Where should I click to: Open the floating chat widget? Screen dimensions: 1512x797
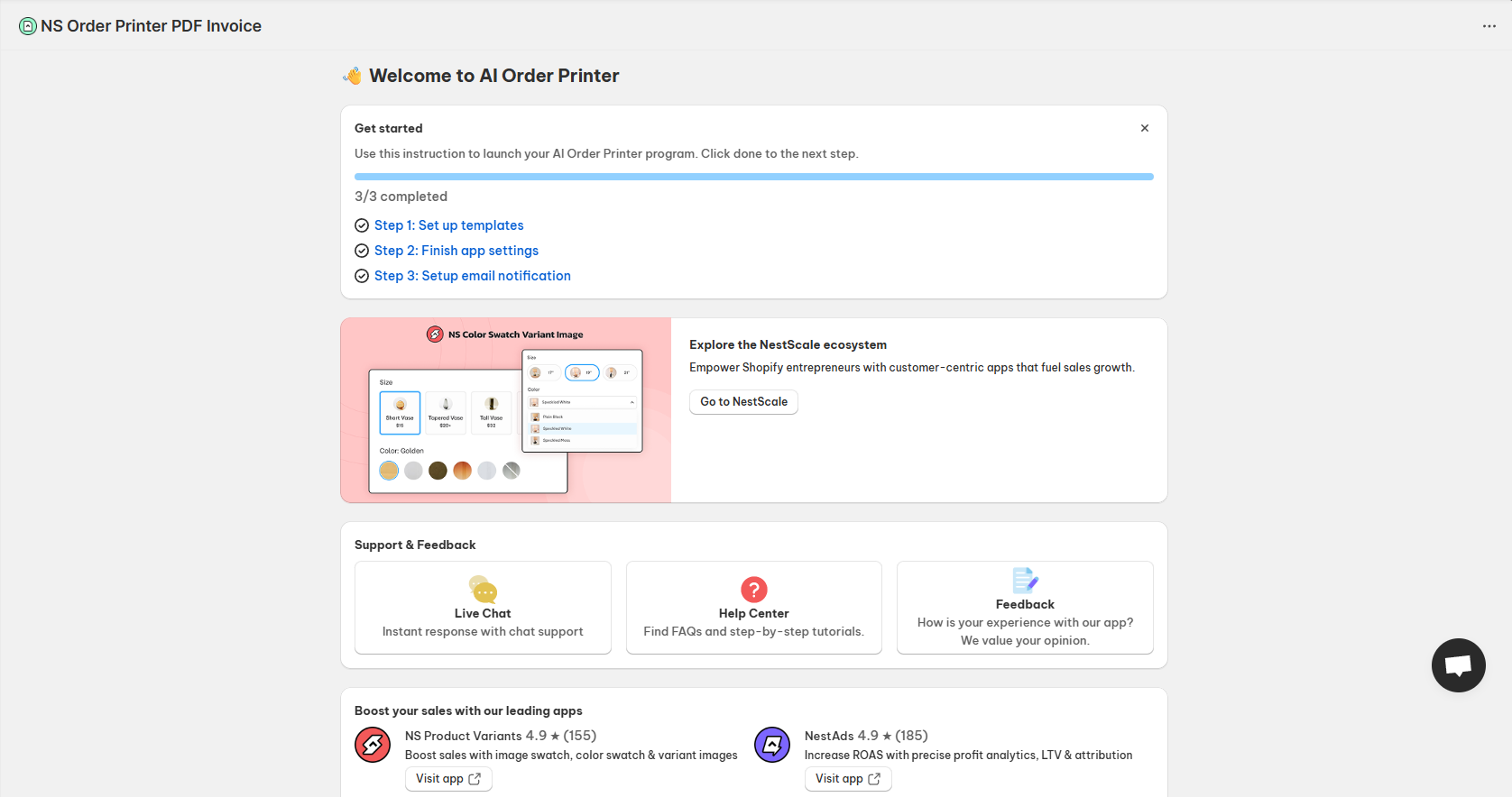1459,665
